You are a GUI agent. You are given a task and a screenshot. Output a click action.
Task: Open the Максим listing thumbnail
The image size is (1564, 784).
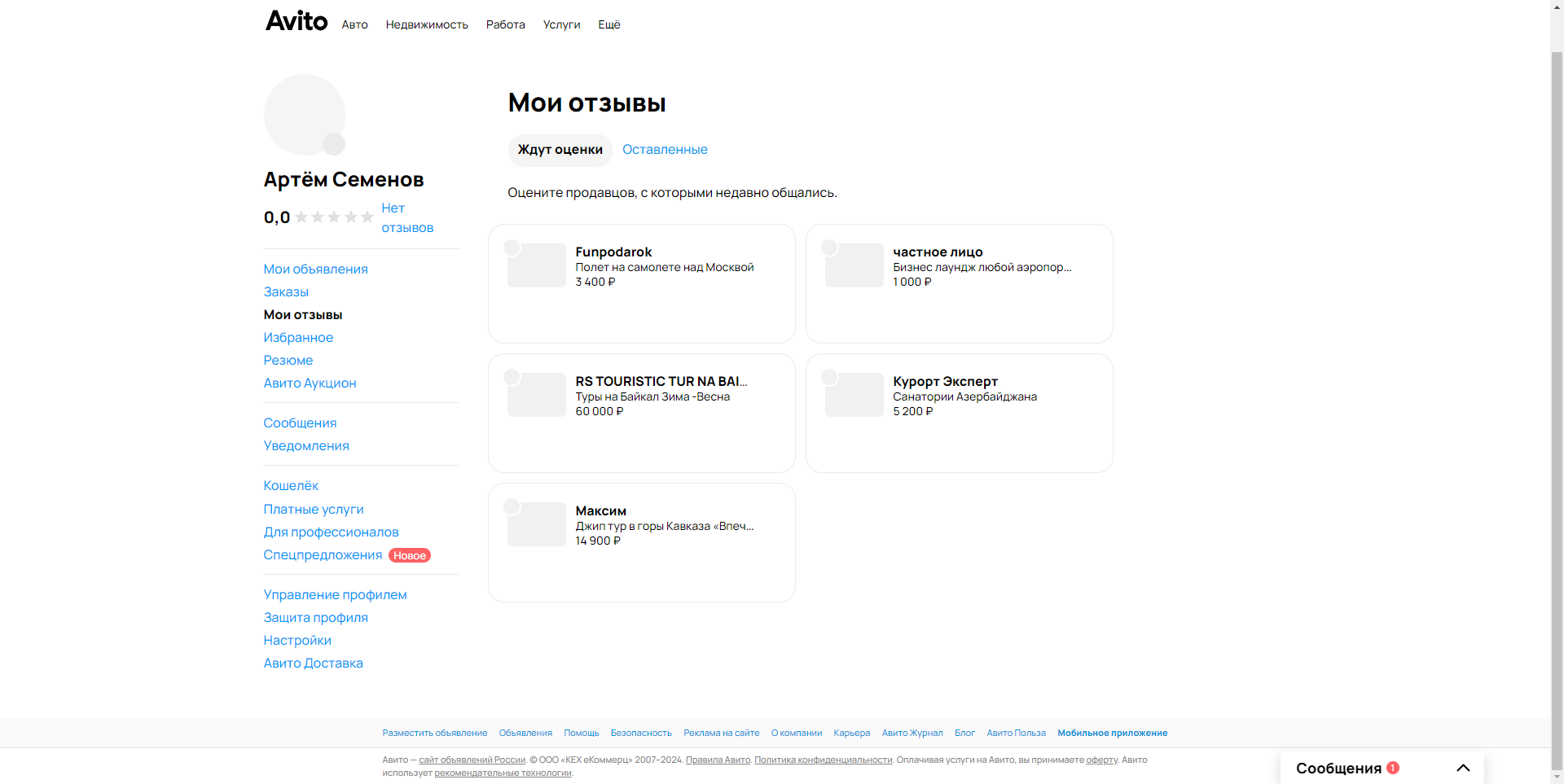click(537, 524)
